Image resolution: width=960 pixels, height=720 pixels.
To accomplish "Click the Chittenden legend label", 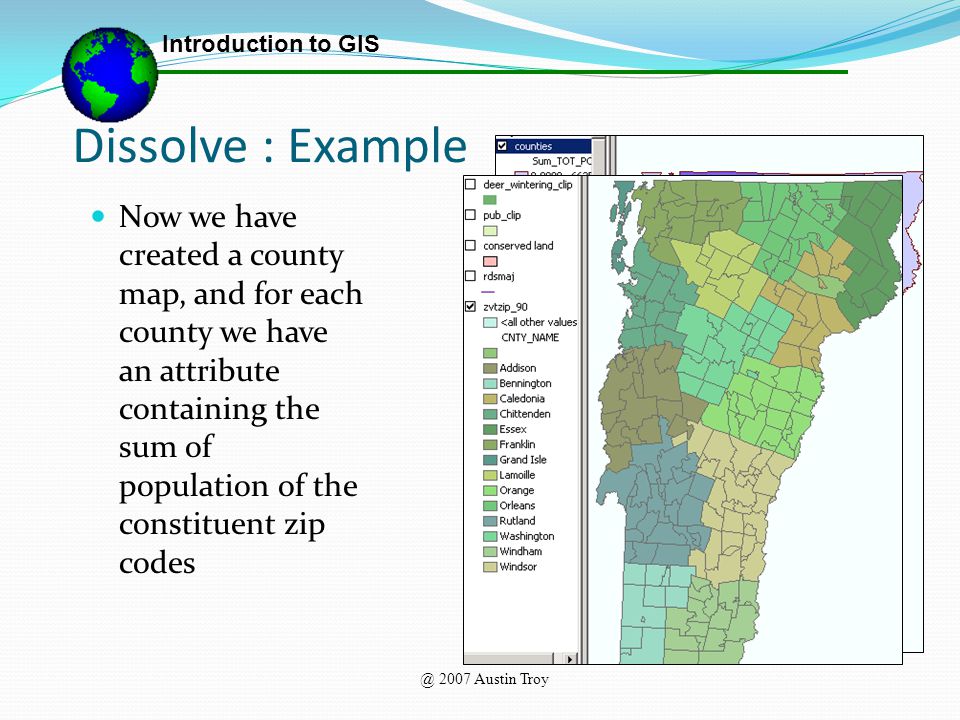I will tap(525, 414).
